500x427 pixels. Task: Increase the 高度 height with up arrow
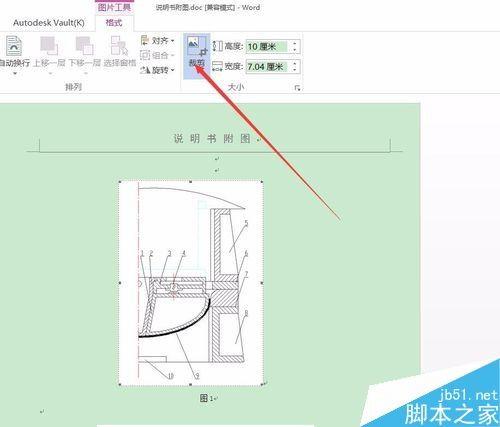[x=295, y=43]
